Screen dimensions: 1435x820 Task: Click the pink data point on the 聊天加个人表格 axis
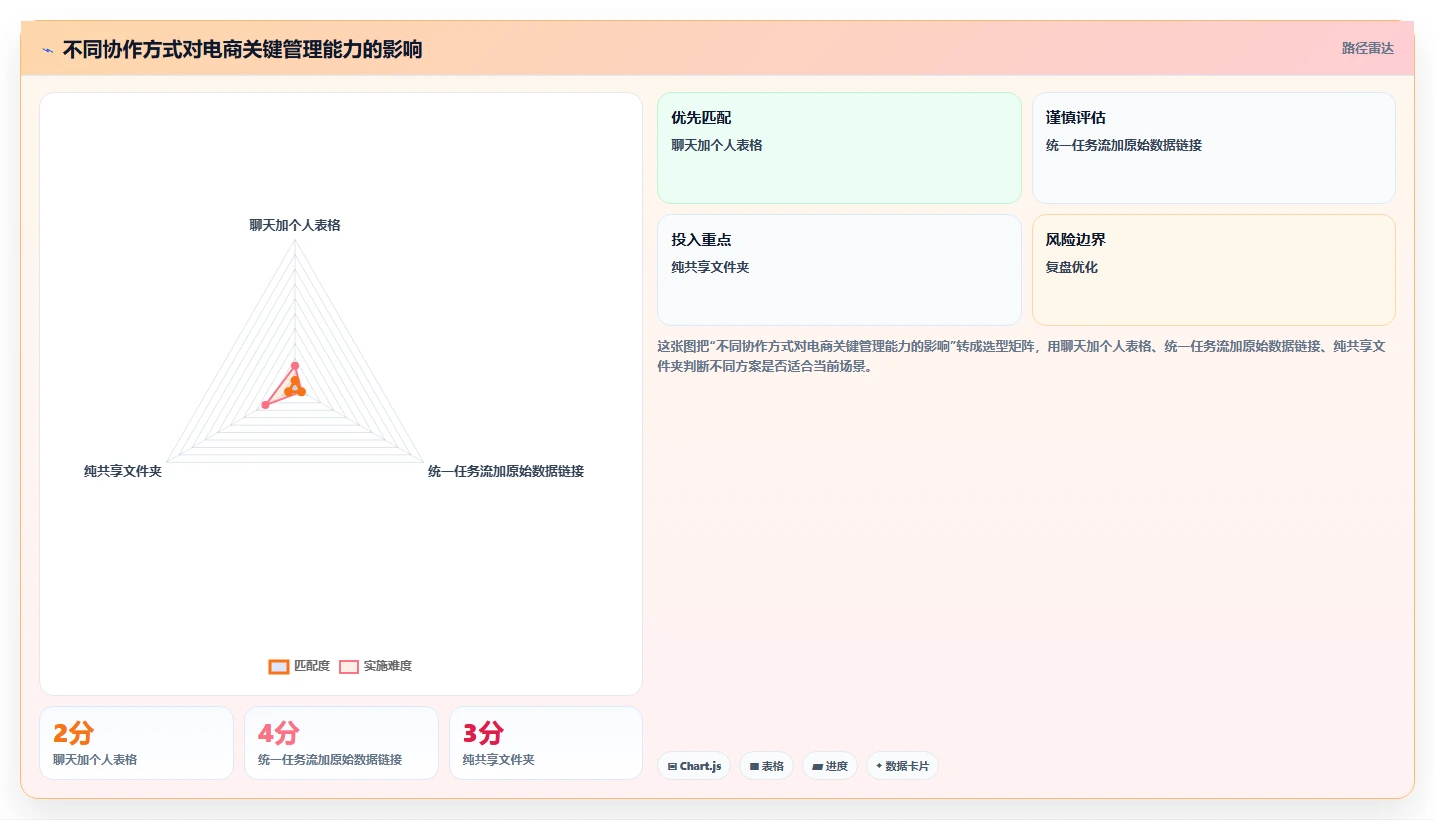(x=295, y=365)
